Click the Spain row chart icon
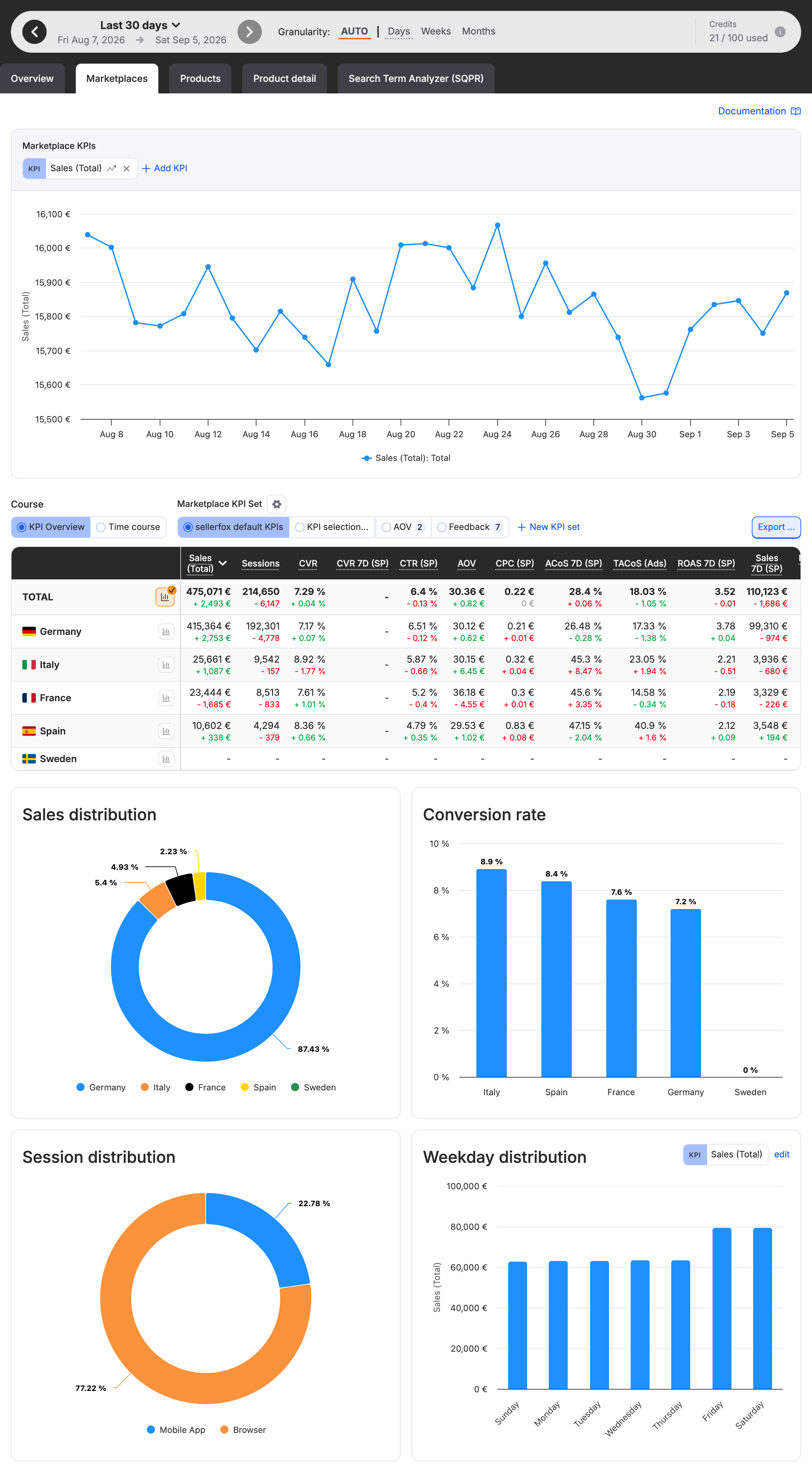The width and height of the screenshot is (812, 1483). (166, 731)
